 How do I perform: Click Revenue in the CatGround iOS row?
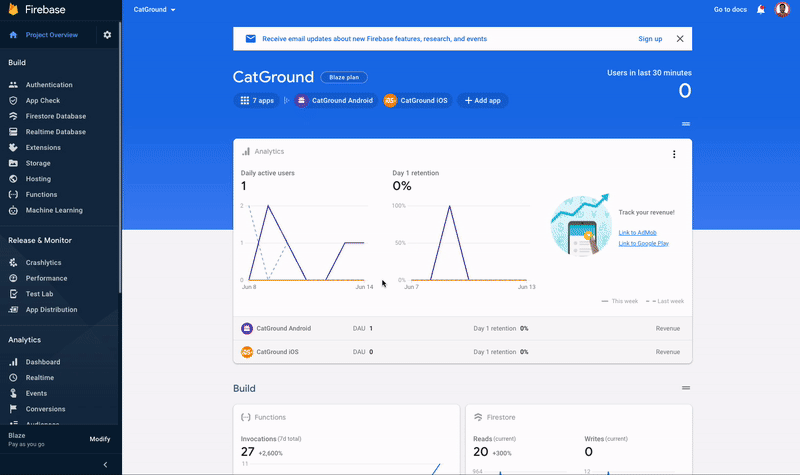[x=668, y=352]
